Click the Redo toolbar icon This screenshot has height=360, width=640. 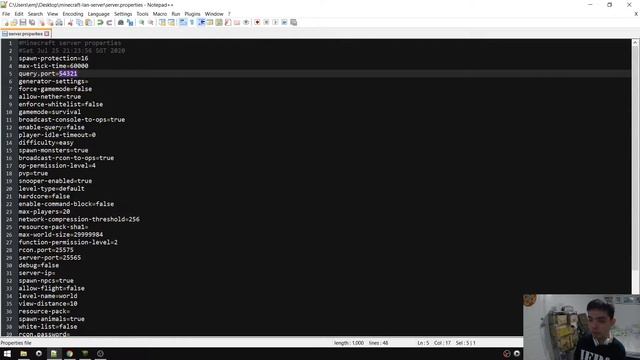coord(109,22)
